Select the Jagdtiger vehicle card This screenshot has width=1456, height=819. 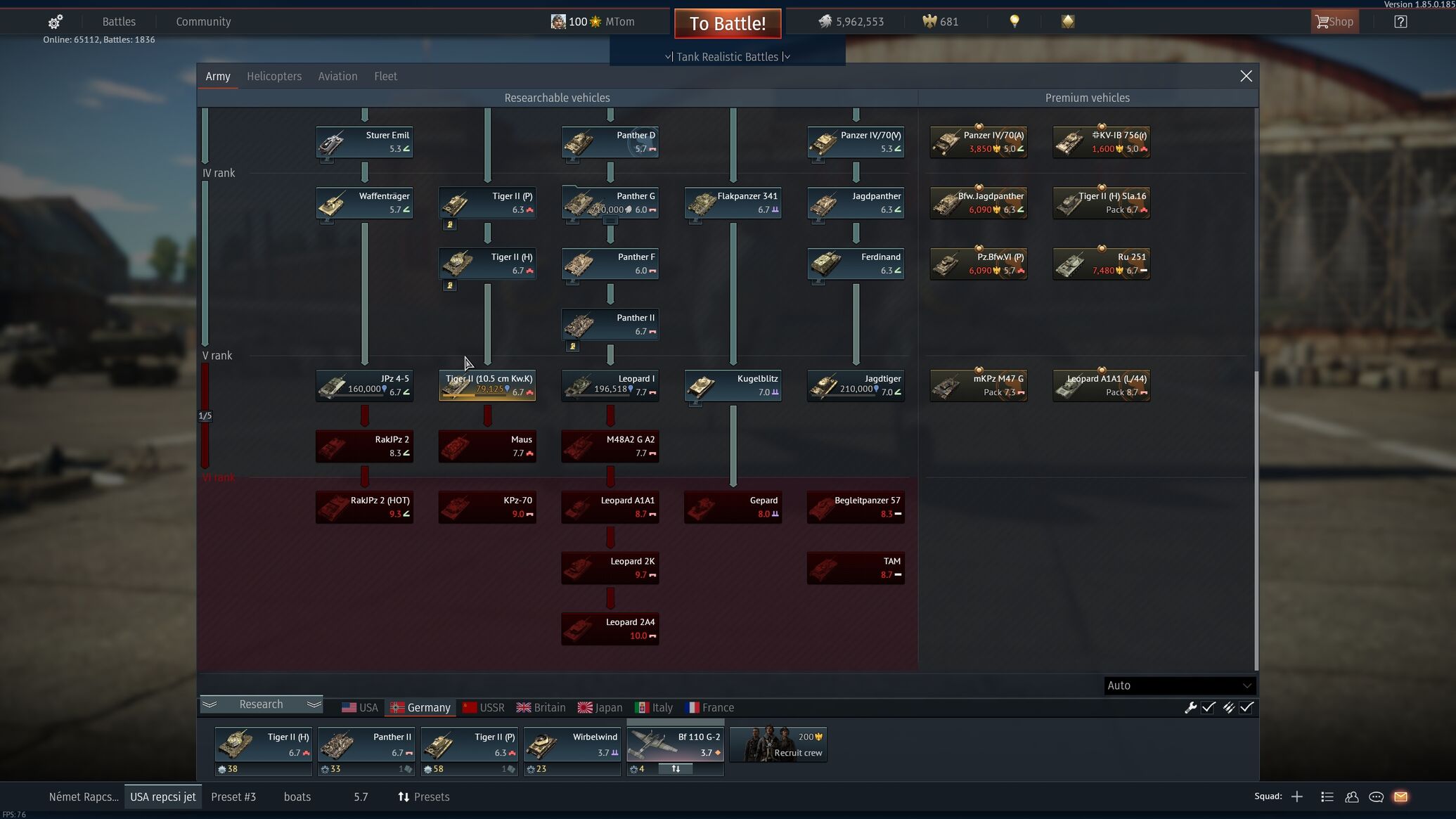[856, 385]
